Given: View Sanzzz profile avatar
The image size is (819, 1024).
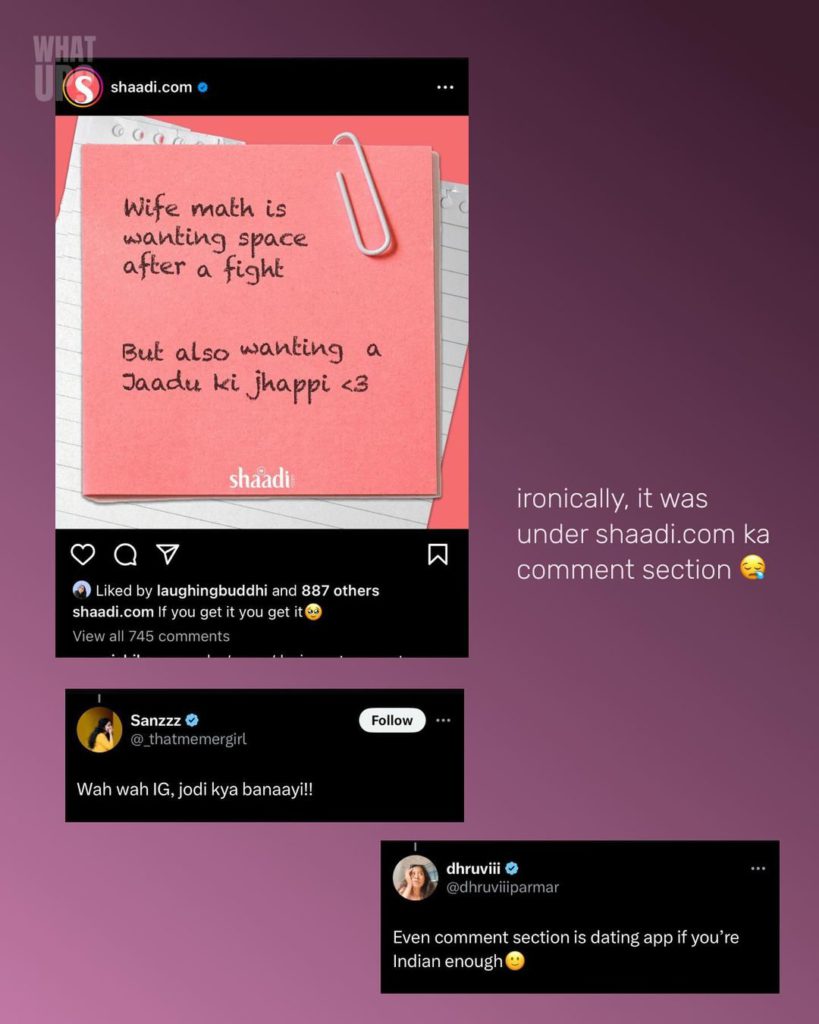Looking at the screenshot, I should tap(99, 729).
